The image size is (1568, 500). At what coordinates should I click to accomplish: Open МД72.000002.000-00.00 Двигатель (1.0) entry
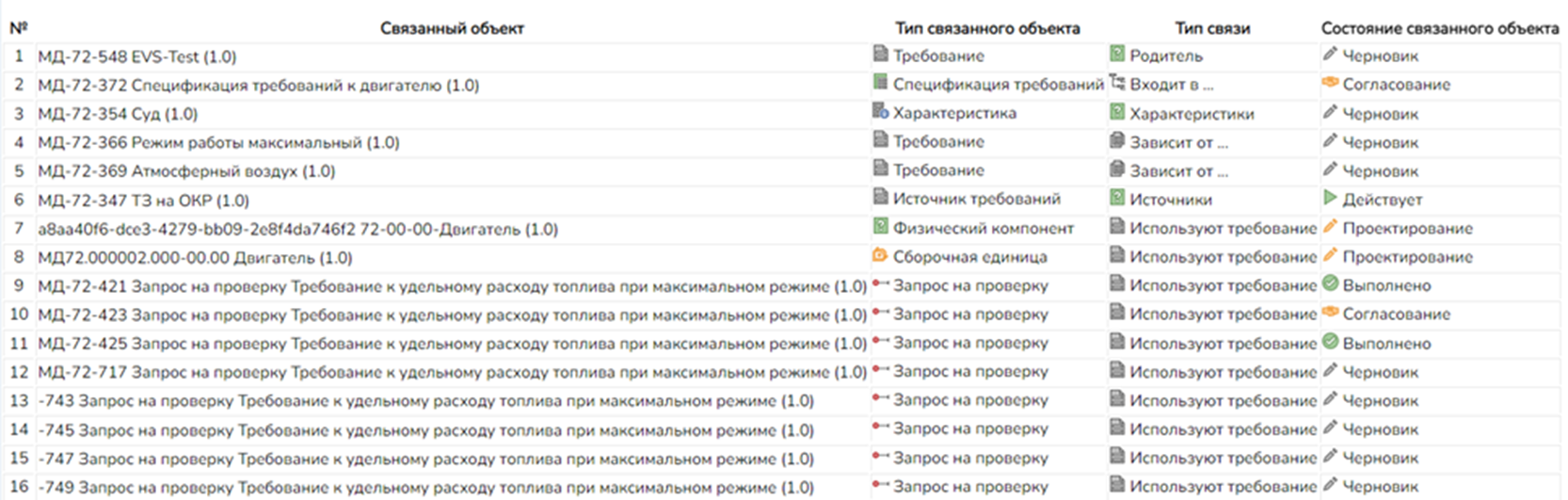pyautogui.click(x=195, y=257)
